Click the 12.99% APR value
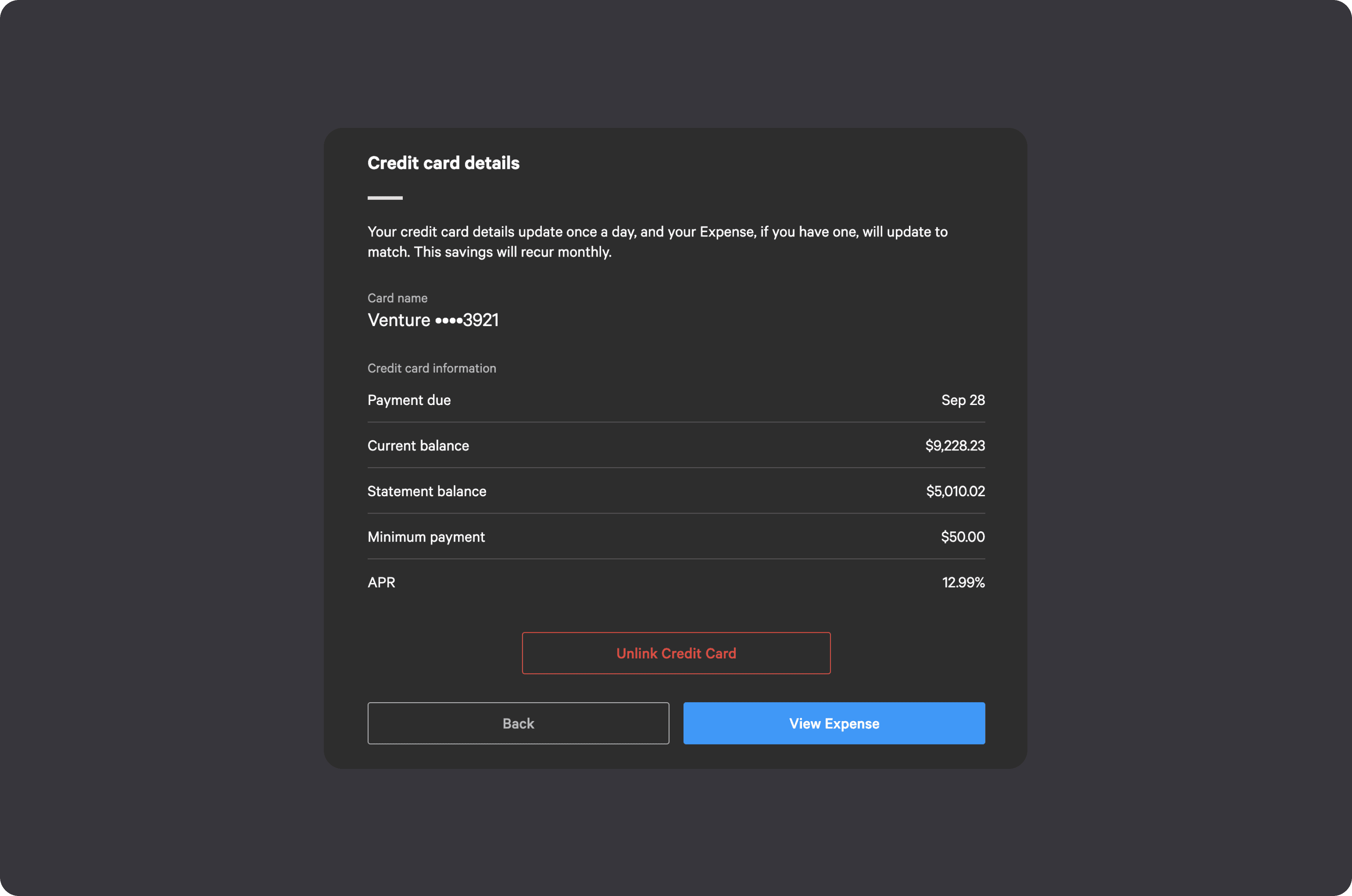Screen dimensions: 1352x896 963,582
